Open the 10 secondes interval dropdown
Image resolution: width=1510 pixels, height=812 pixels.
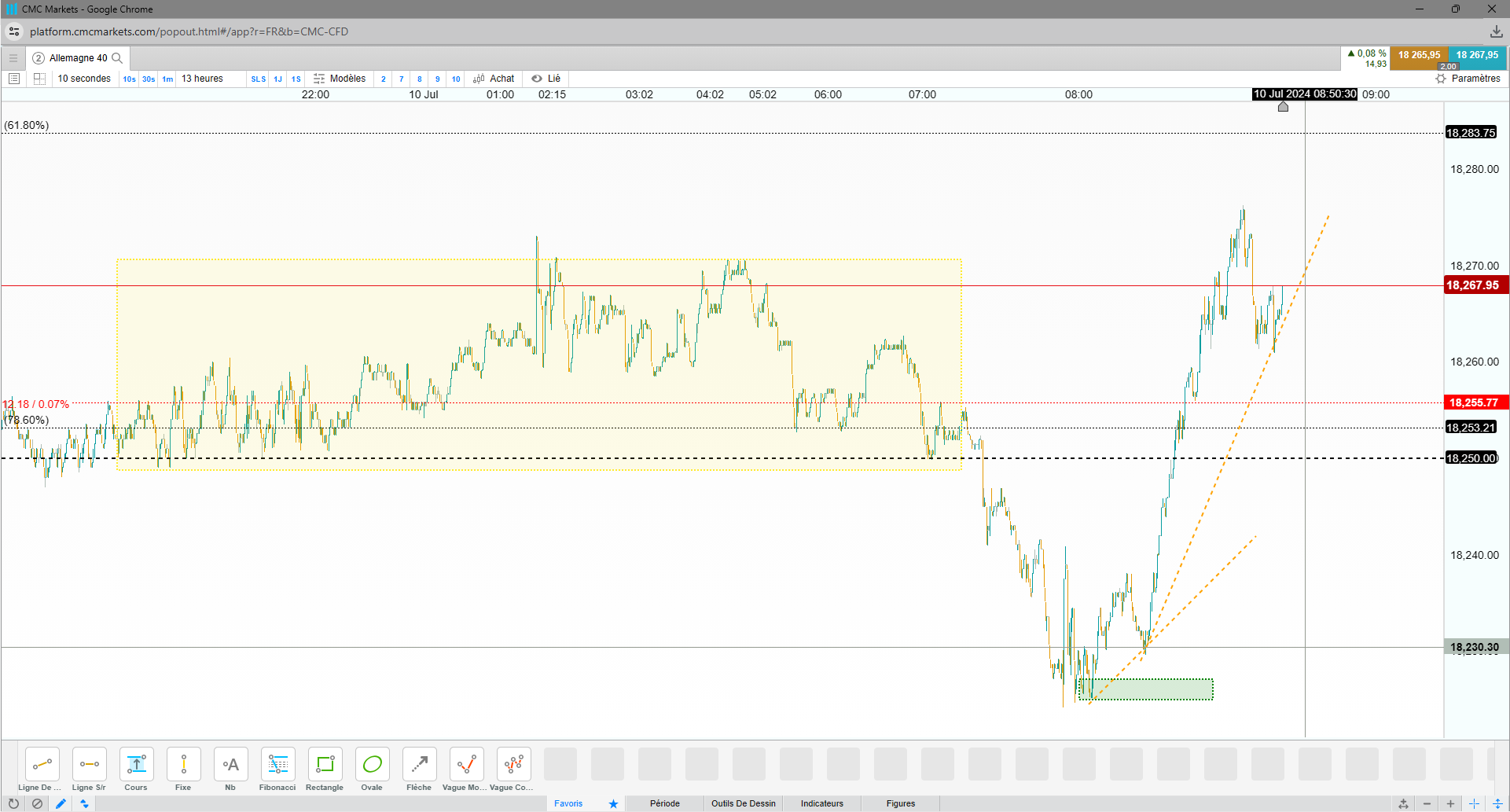pos(84,79)
